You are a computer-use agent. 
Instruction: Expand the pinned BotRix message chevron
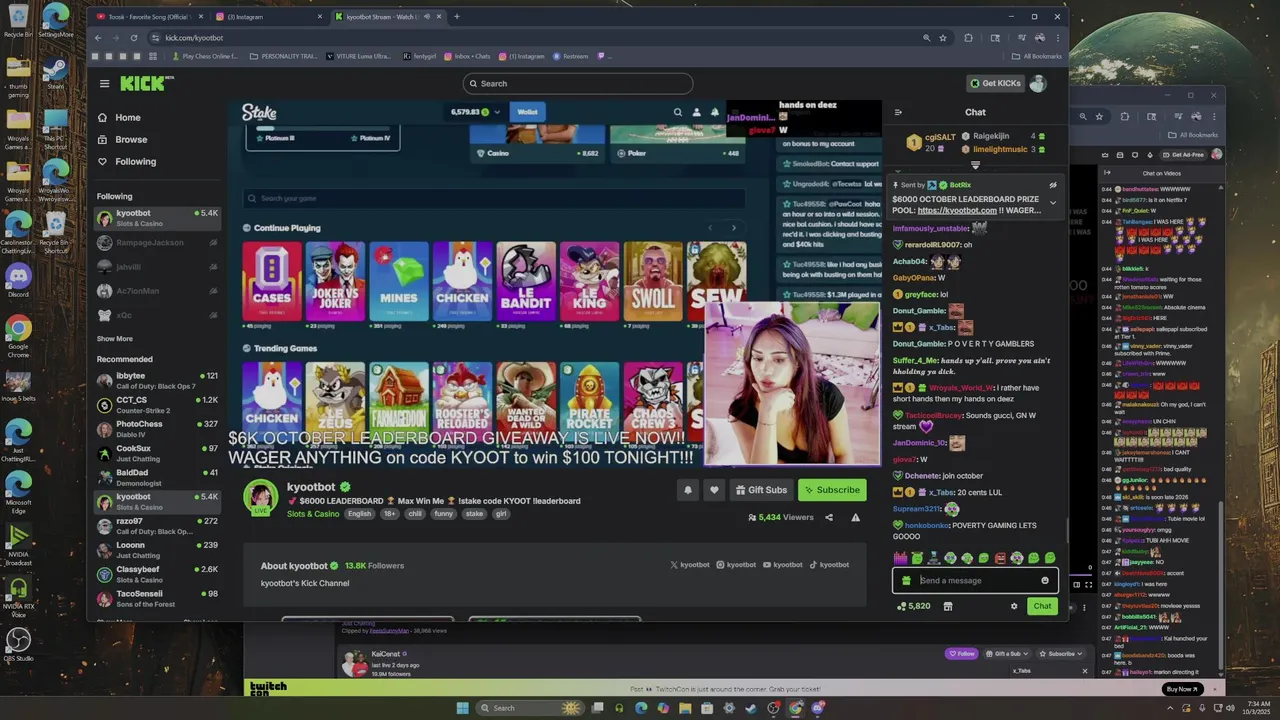point(1053,203)
